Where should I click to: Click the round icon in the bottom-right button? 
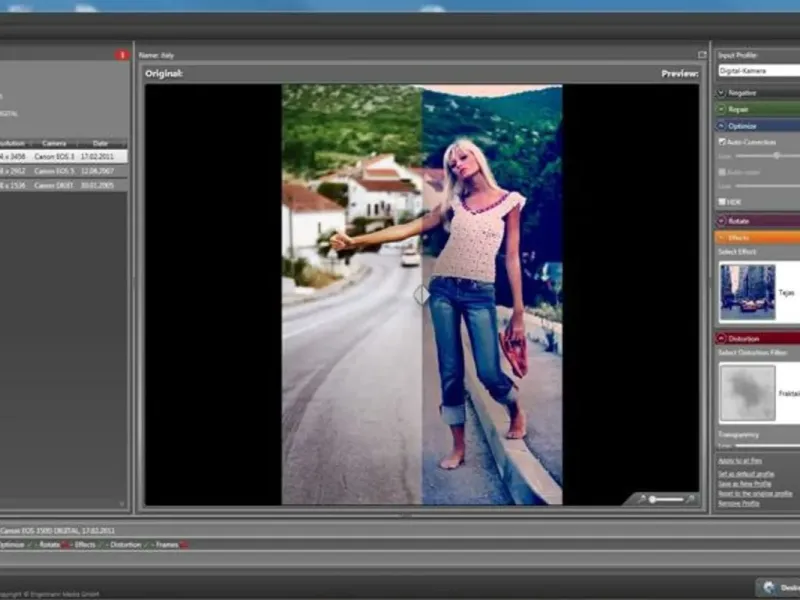pyautogui.click(x=768, y=587)
